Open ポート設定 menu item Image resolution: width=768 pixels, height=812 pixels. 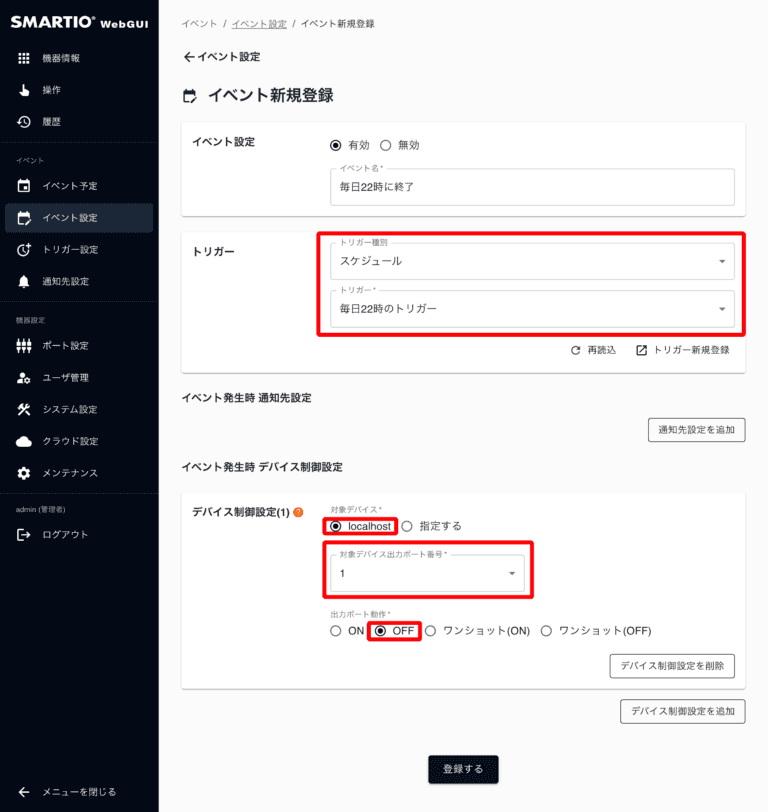[79, 345]
